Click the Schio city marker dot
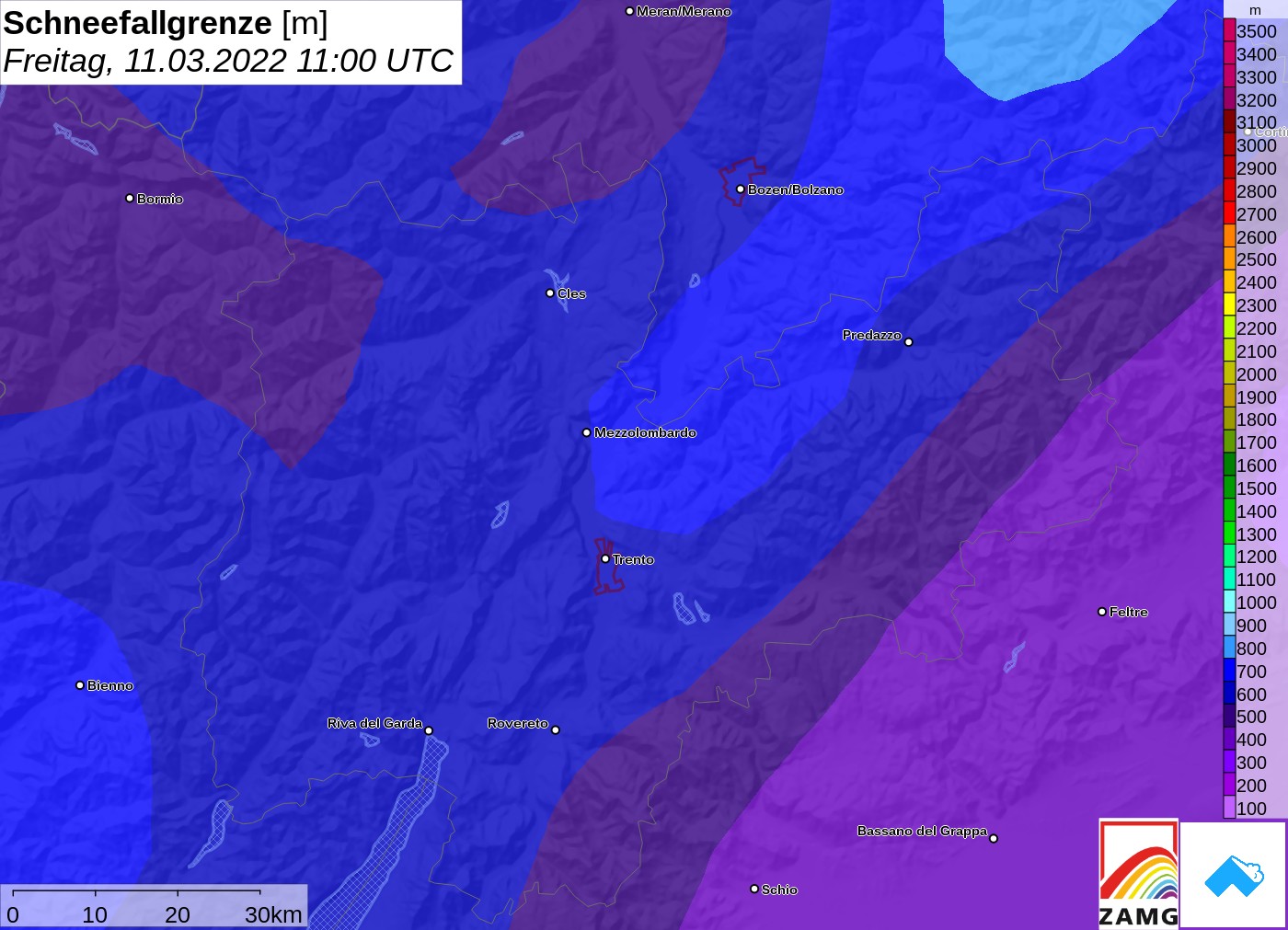Screen dimensions: 1288x930 (754, 889)
